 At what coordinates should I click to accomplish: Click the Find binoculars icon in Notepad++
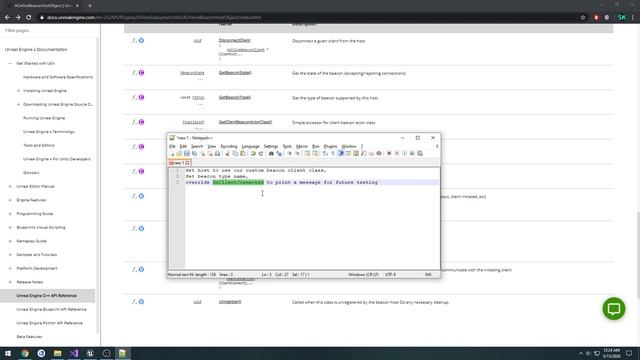(x=271, y=153)
